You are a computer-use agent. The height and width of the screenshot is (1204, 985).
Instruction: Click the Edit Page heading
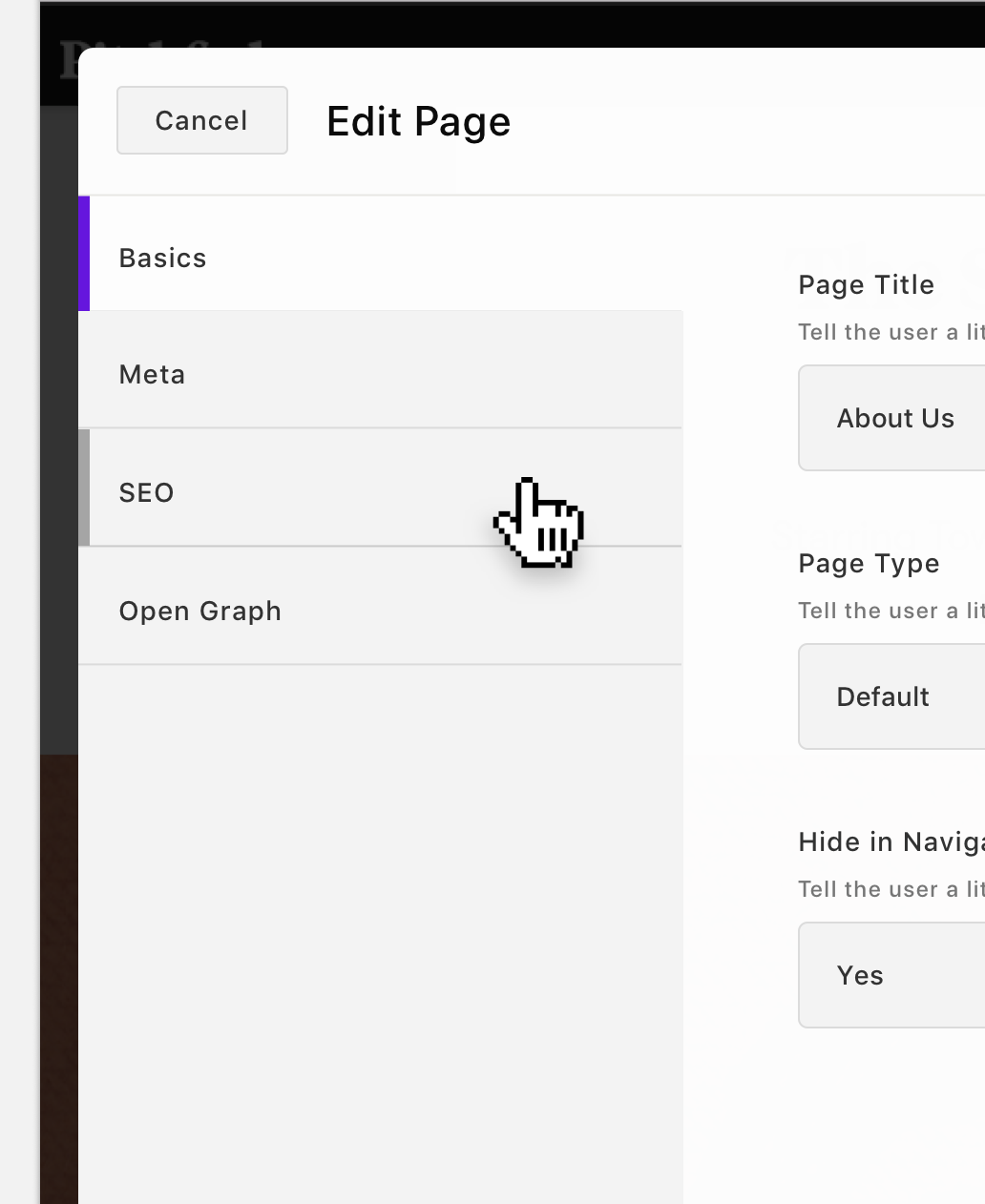point(418,121)
